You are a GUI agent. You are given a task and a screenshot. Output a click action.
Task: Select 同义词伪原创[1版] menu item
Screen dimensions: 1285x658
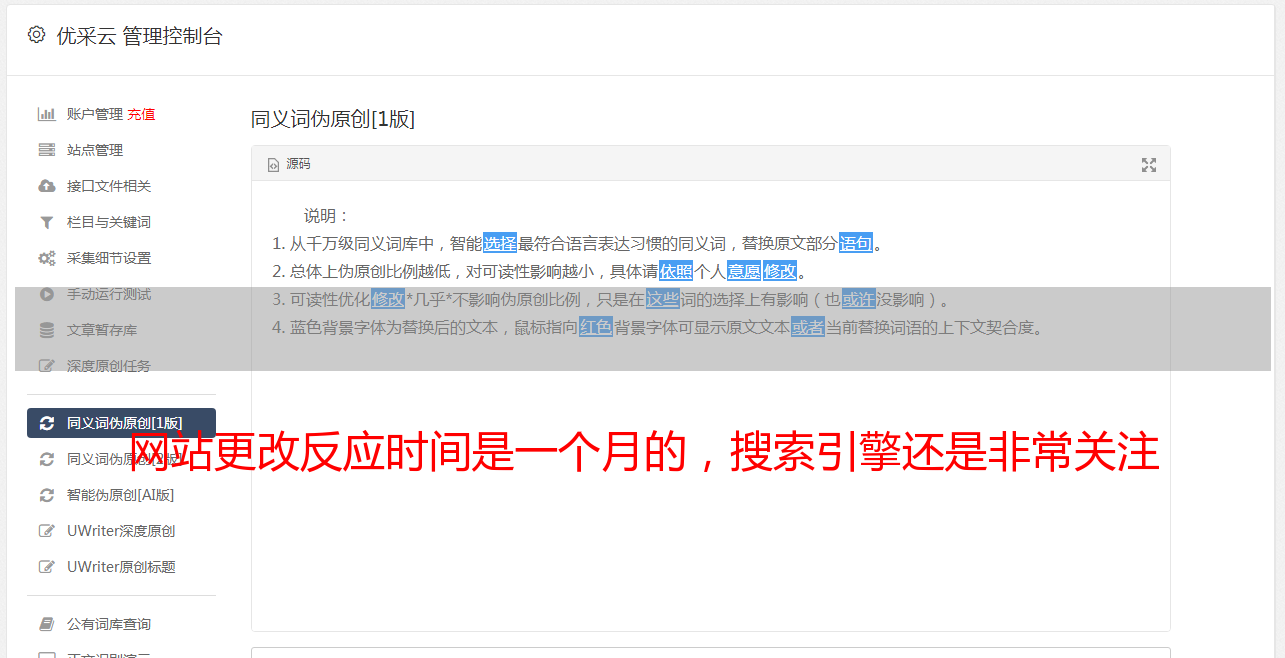121,423
